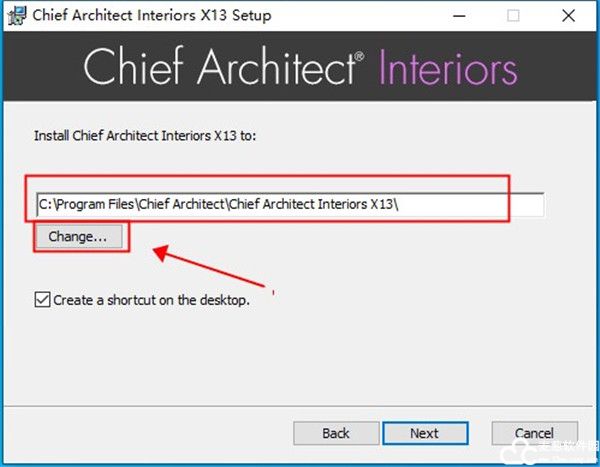
Task: Click the maximize window button
Action: coord(513,16)
